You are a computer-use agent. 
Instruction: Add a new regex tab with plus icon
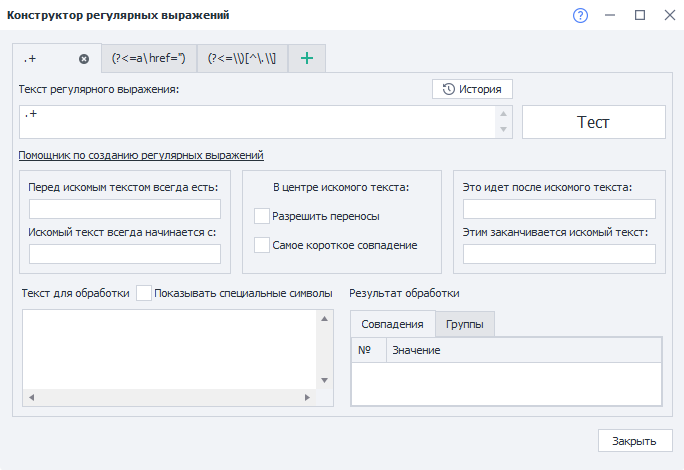click(x=306, y=59)
